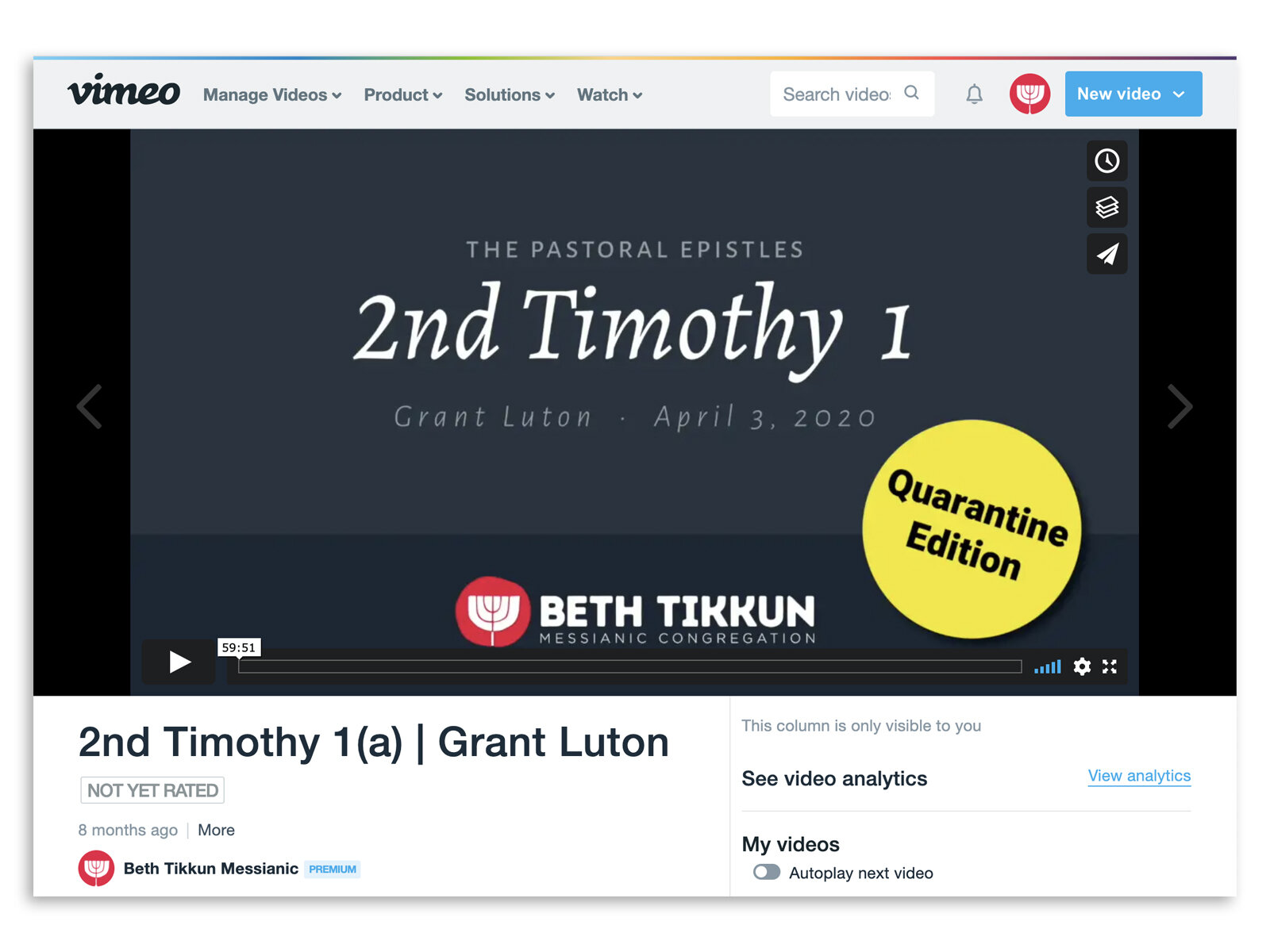Click the Vimeo logo
This screenshot has height=952, width=1270.
click(x=124, y=91)
